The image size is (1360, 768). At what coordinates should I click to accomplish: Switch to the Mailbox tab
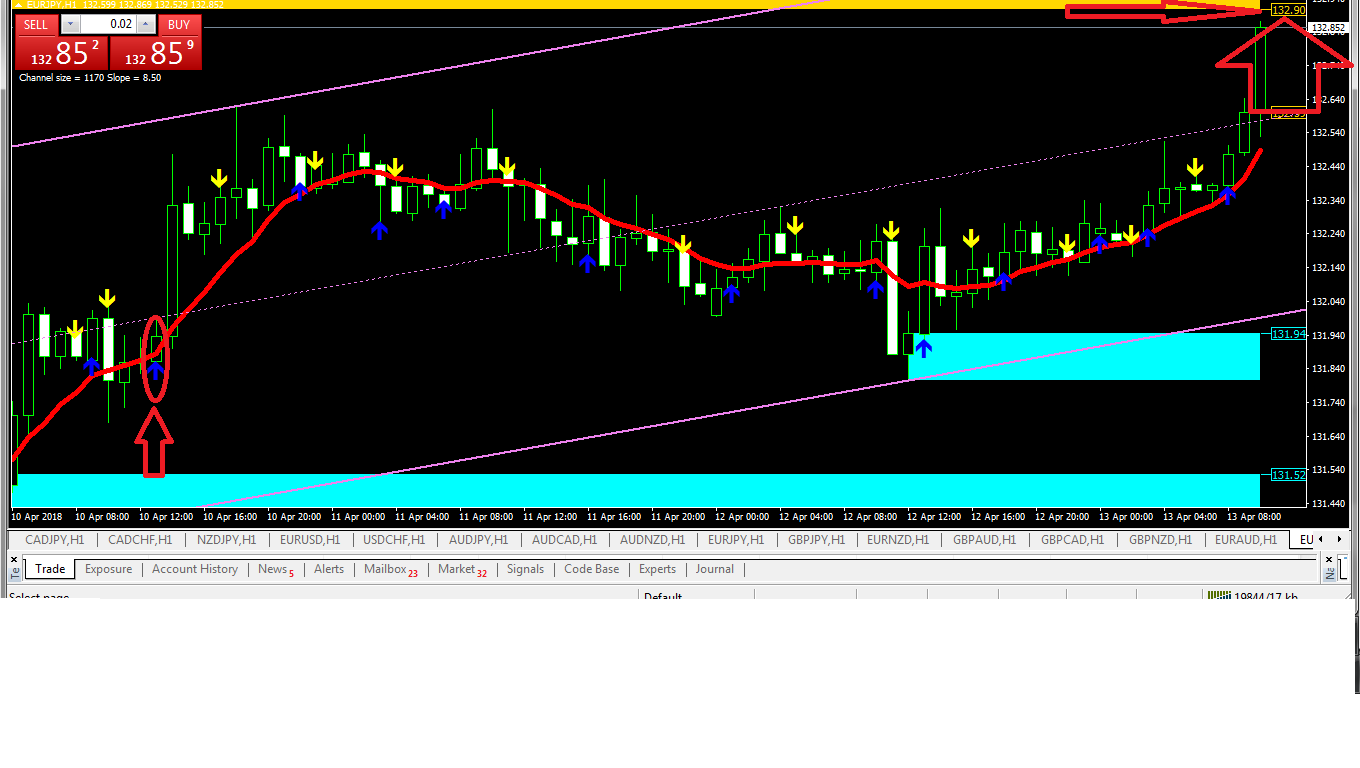(x=385, y=569)
